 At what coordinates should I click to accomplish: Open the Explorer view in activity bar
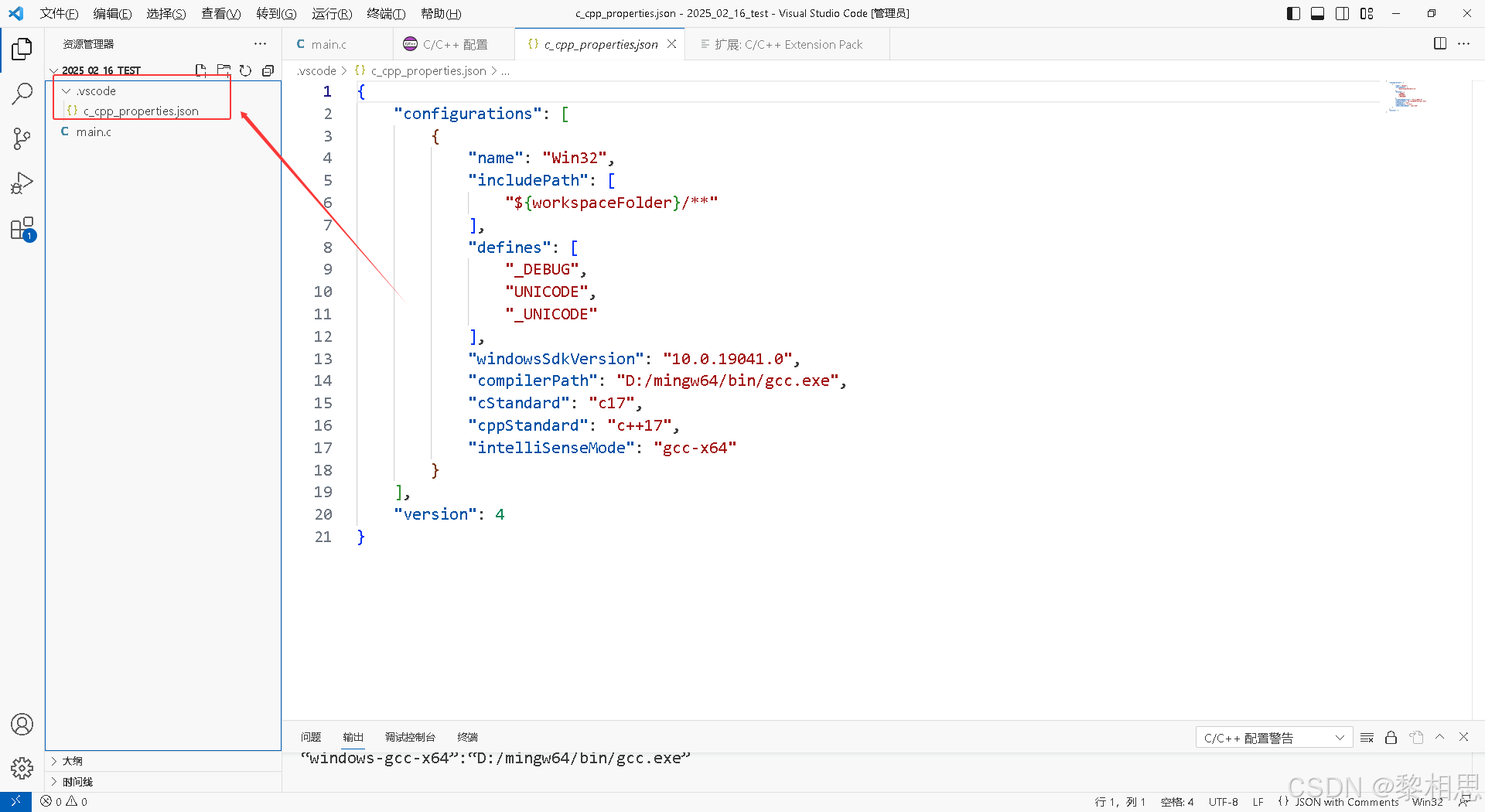(x=22, y=49)
